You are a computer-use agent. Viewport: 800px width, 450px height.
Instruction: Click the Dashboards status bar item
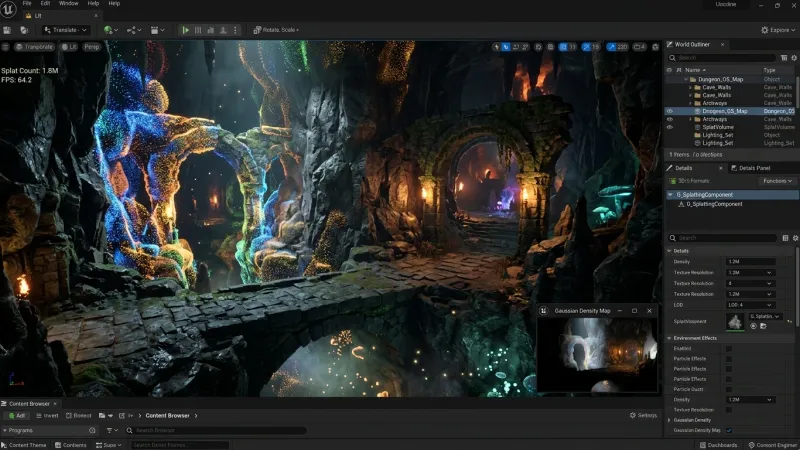718,445
